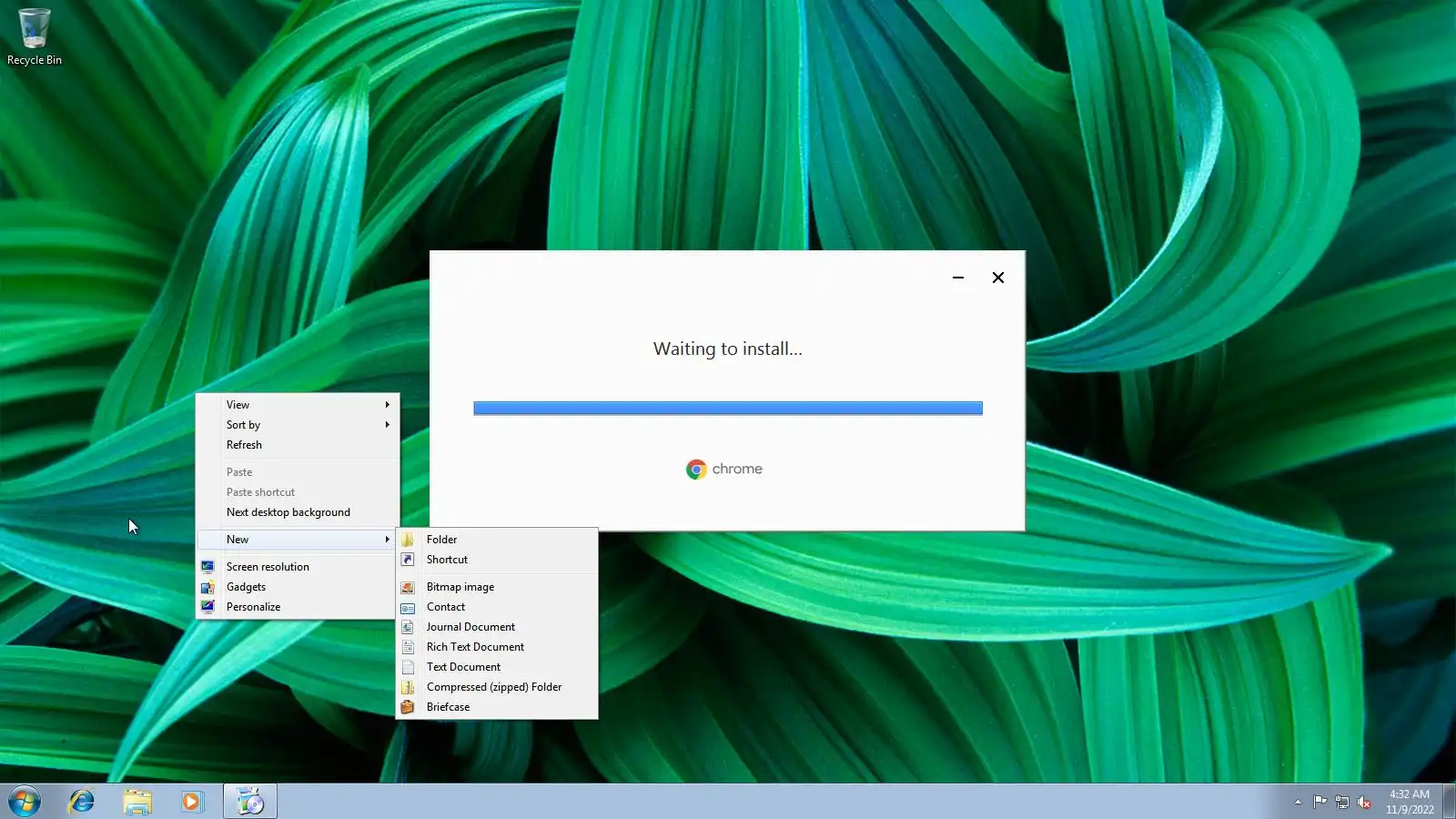Minimize the Chrome installer window

958,278
